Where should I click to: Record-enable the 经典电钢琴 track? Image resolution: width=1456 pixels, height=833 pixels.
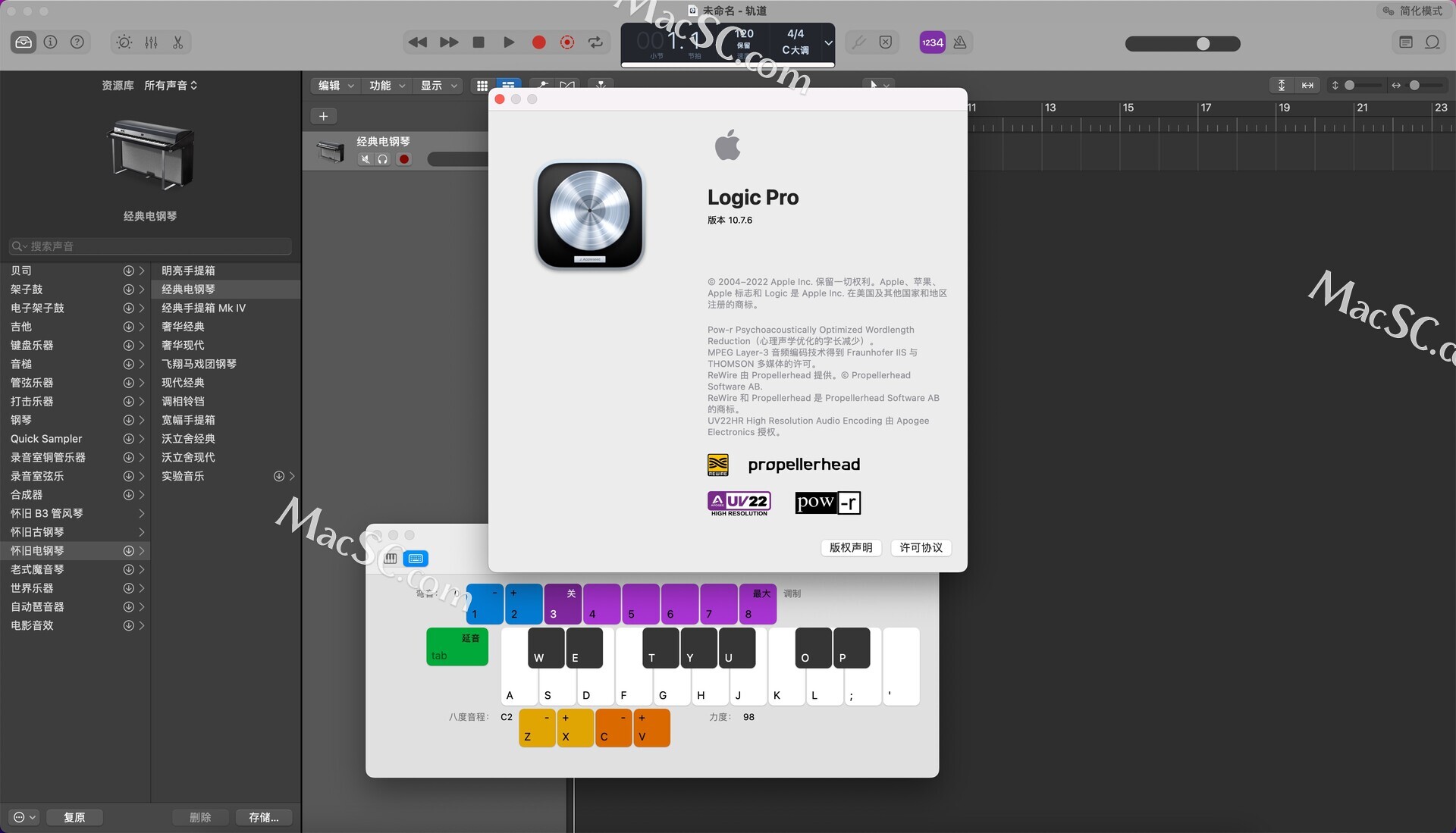pyautogui.click(x=404, y=159)
